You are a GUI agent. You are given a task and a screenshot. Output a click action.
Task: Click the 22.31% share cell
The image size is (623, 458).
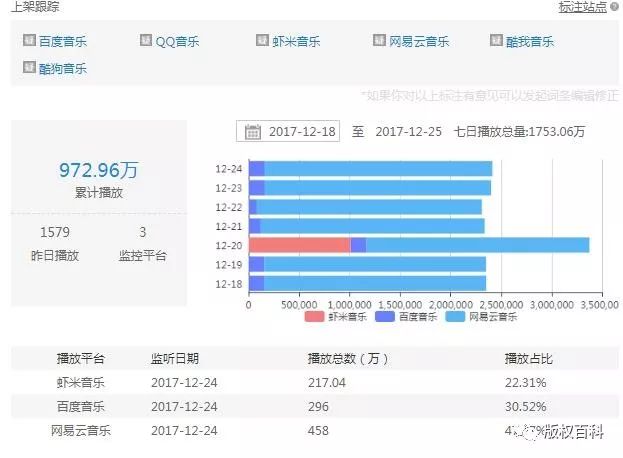[525, 383]
